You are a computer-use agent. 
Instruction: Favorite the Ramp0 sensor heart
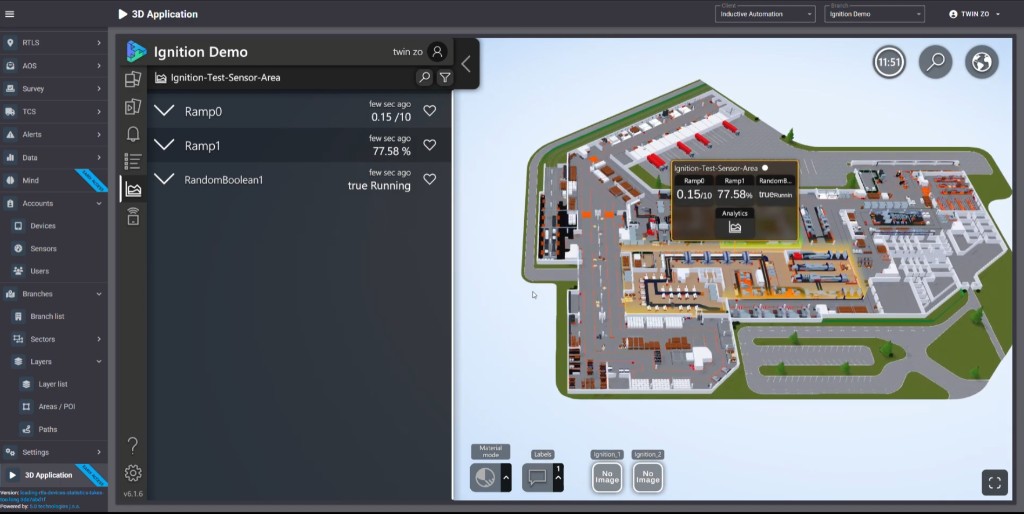tap(430, 110)
